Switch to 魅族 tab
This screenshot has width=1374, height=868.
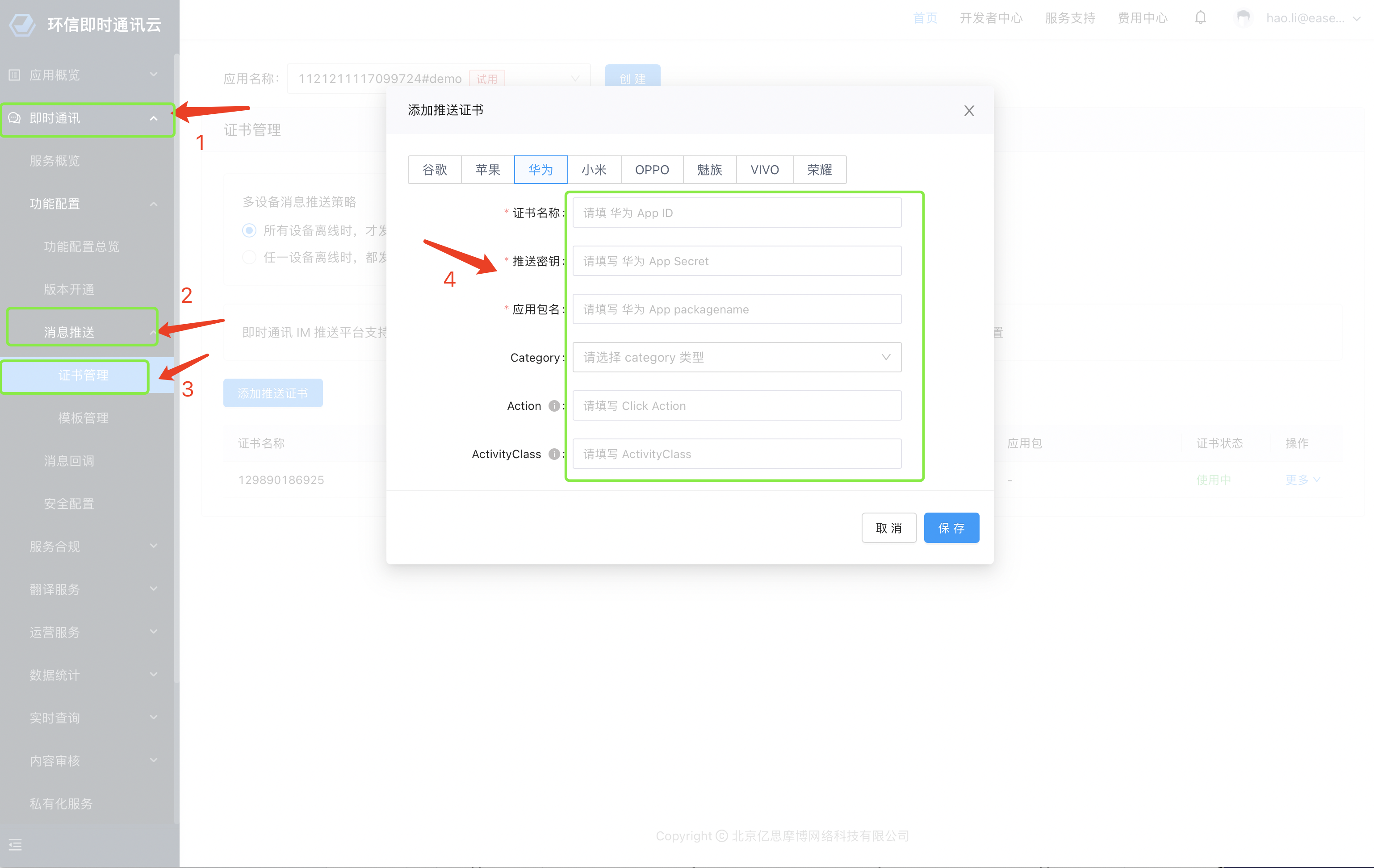click(710, 169)
